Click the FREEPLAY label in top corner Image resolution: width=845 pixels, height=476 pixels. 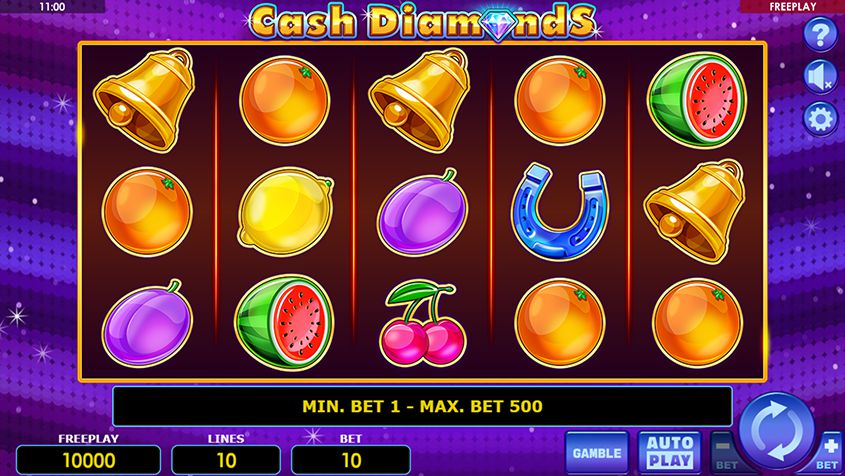pyautogui.click(x=792, y=7)
